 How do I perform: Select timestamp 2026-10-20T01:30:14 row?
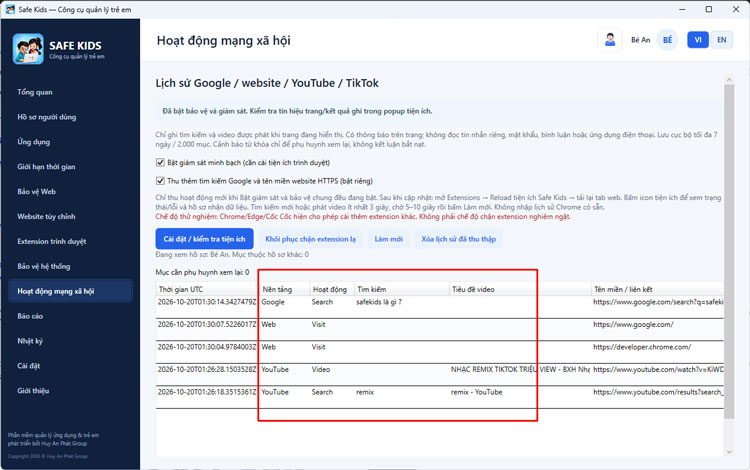[x=207, y=302]
